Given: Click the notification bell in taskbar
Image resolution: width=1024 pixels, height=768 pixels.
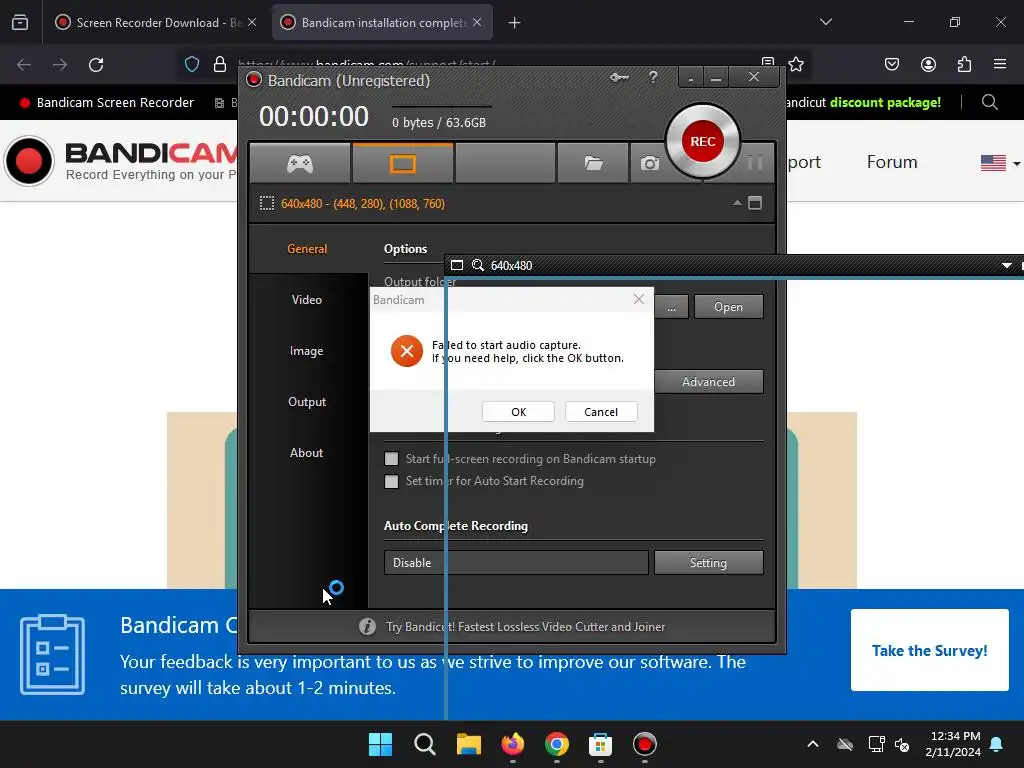Looking at the screenshot, I should (x=997, y=744).
